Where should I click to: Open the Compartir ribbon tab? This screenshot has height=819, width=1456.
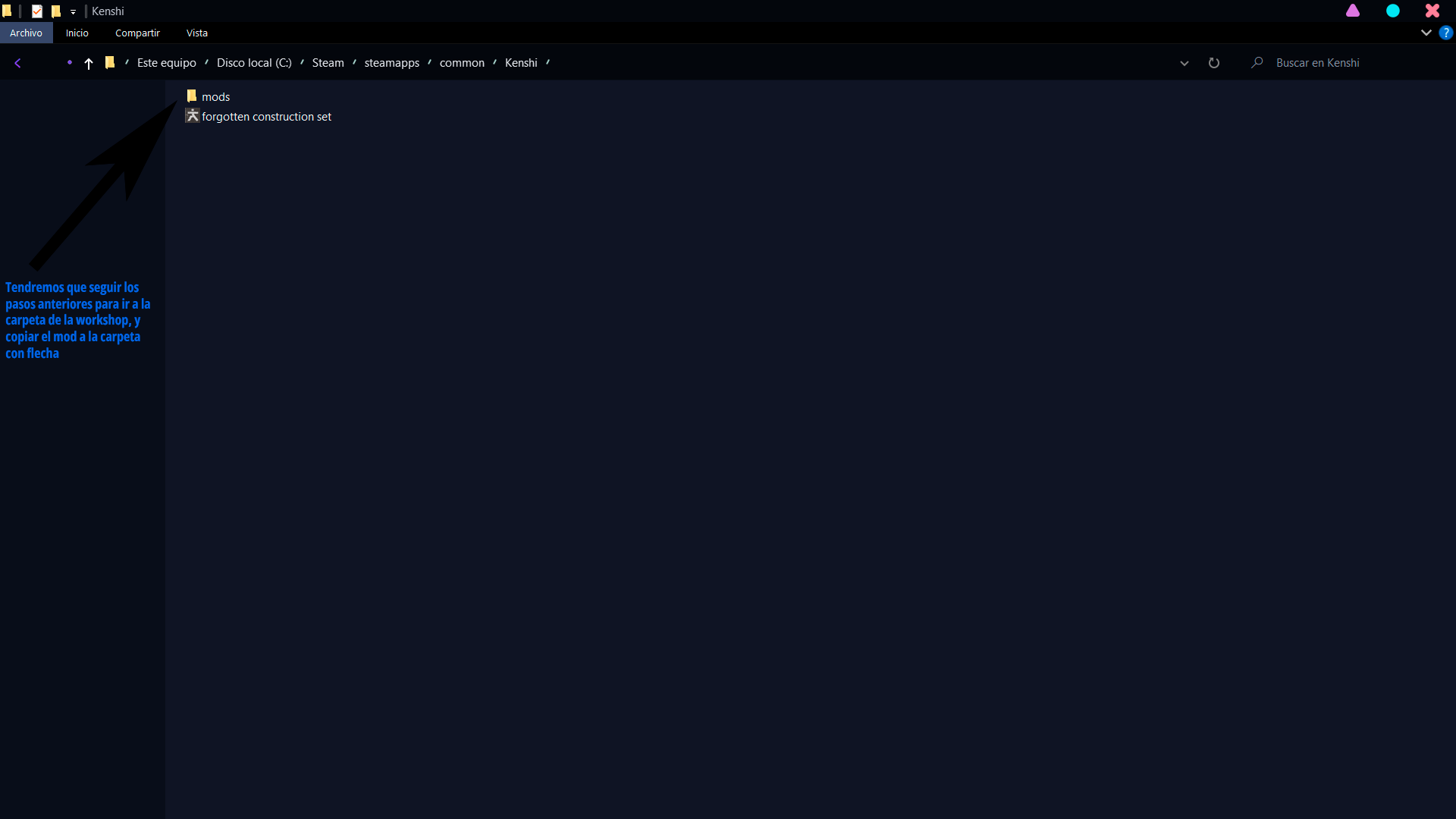137,33
